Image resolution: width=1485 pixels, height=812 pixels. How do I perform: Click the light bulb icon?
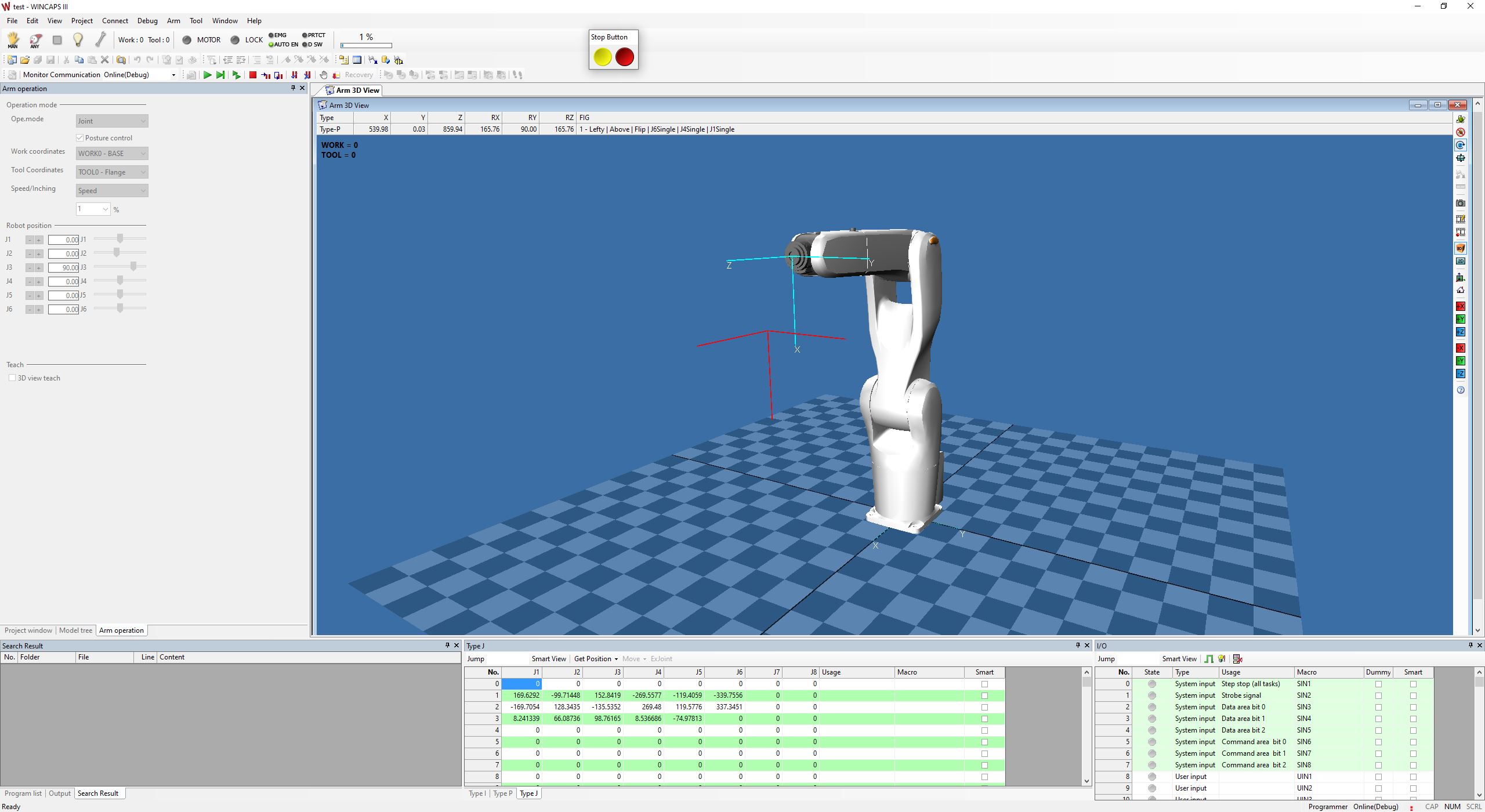78,40
